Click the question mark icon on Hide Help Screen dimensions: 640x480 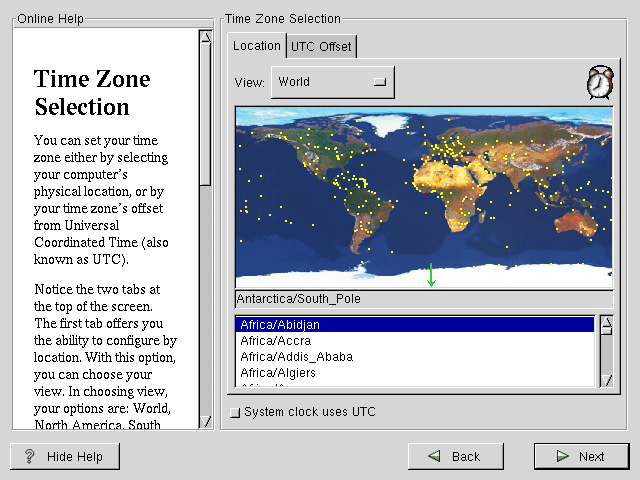[30, 456]
